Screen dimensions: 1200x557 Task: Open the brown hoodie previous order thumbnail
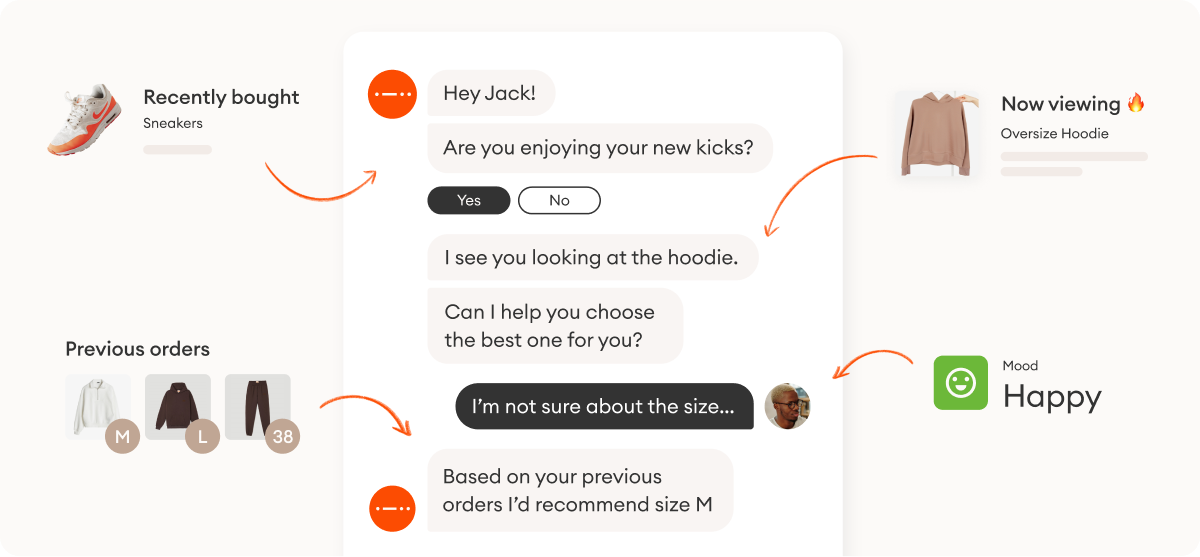(x=178, y=407)
